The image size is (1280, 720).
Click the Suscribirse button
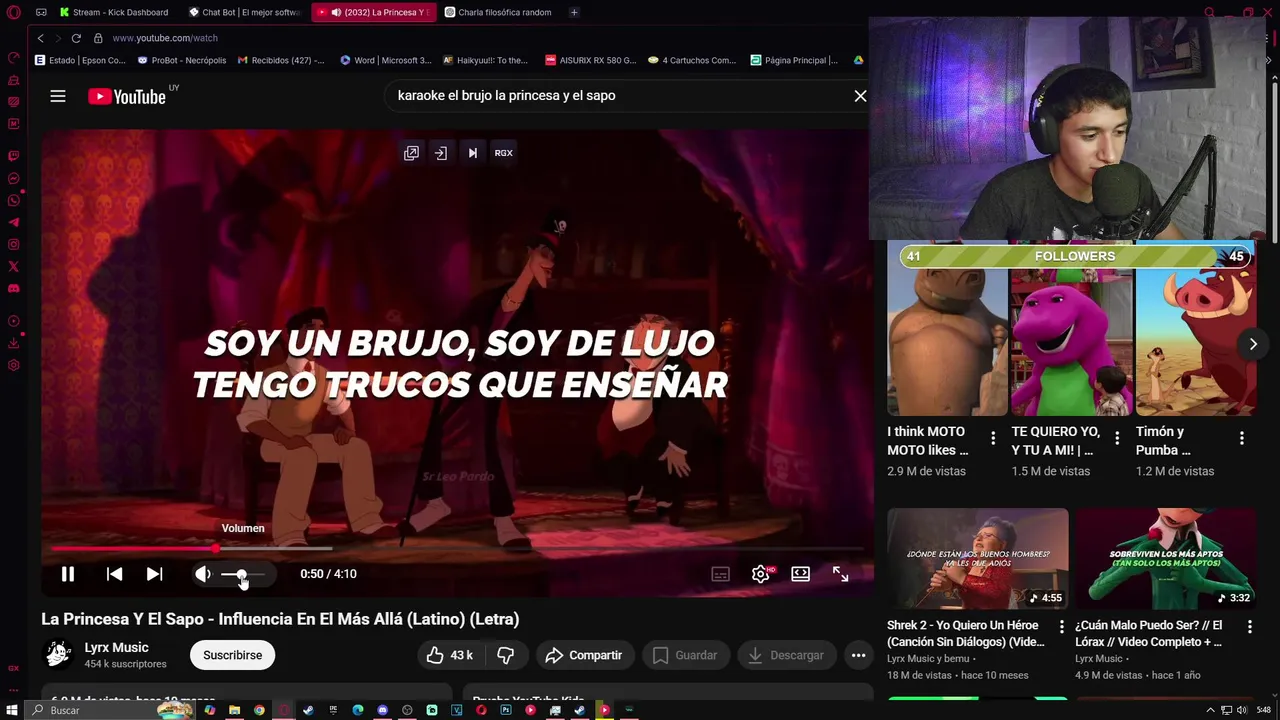point(232,655)
